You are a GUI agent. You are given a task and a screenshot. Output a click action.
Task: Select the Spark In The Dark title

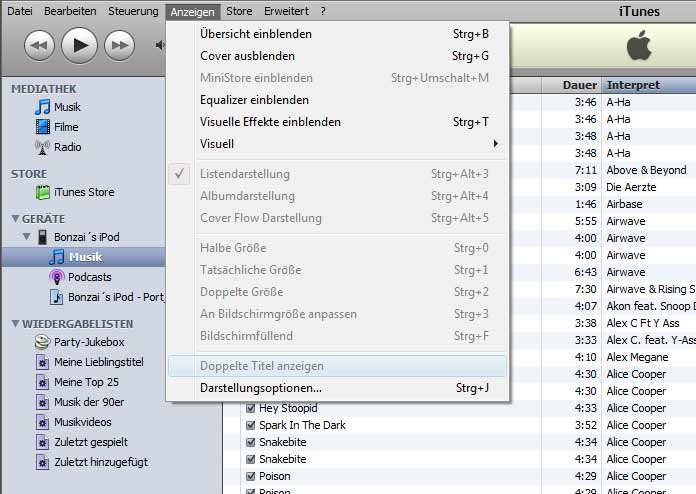pos(302,425)
